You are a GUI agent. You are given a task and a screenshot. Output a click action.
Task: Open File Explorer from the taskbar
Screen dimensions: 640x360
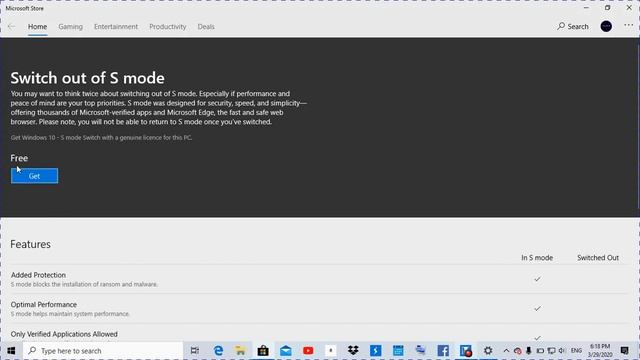tap(240, 351)
